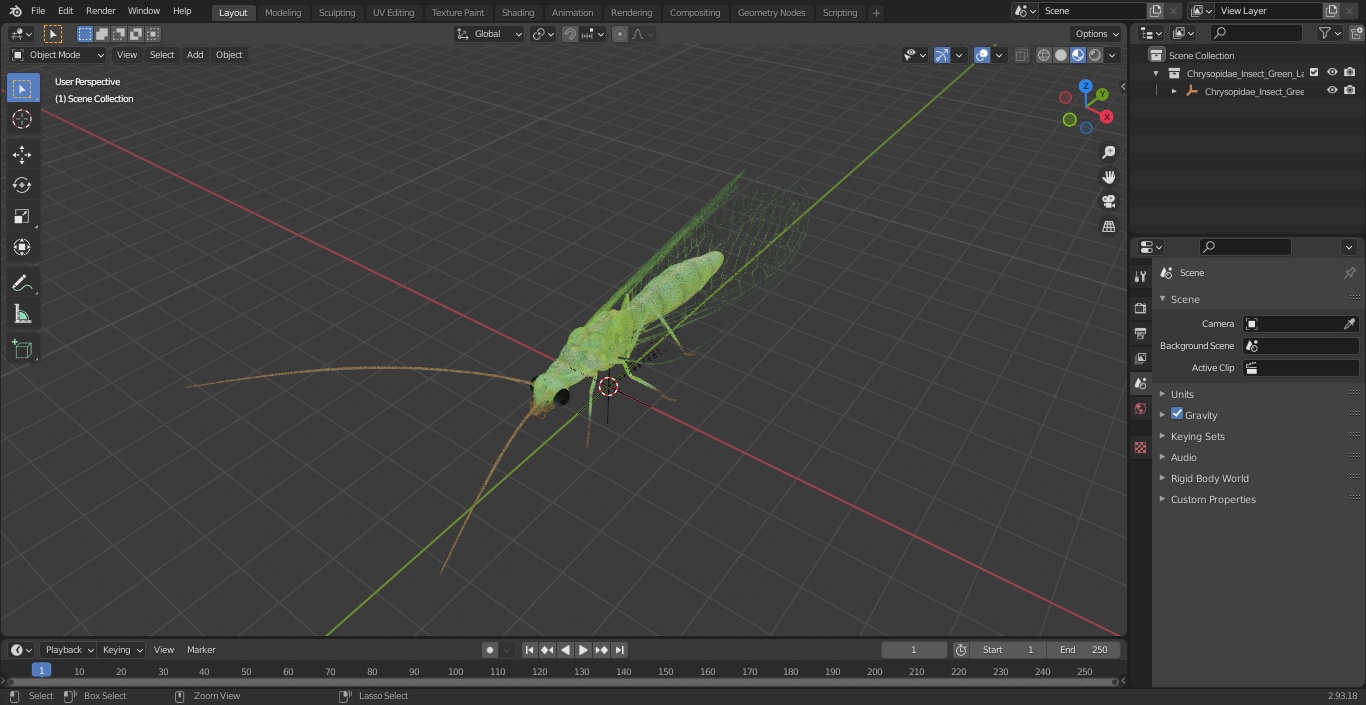Select the Cursor tool
This screenshot has width=1366, height=705.
[22, 119]
